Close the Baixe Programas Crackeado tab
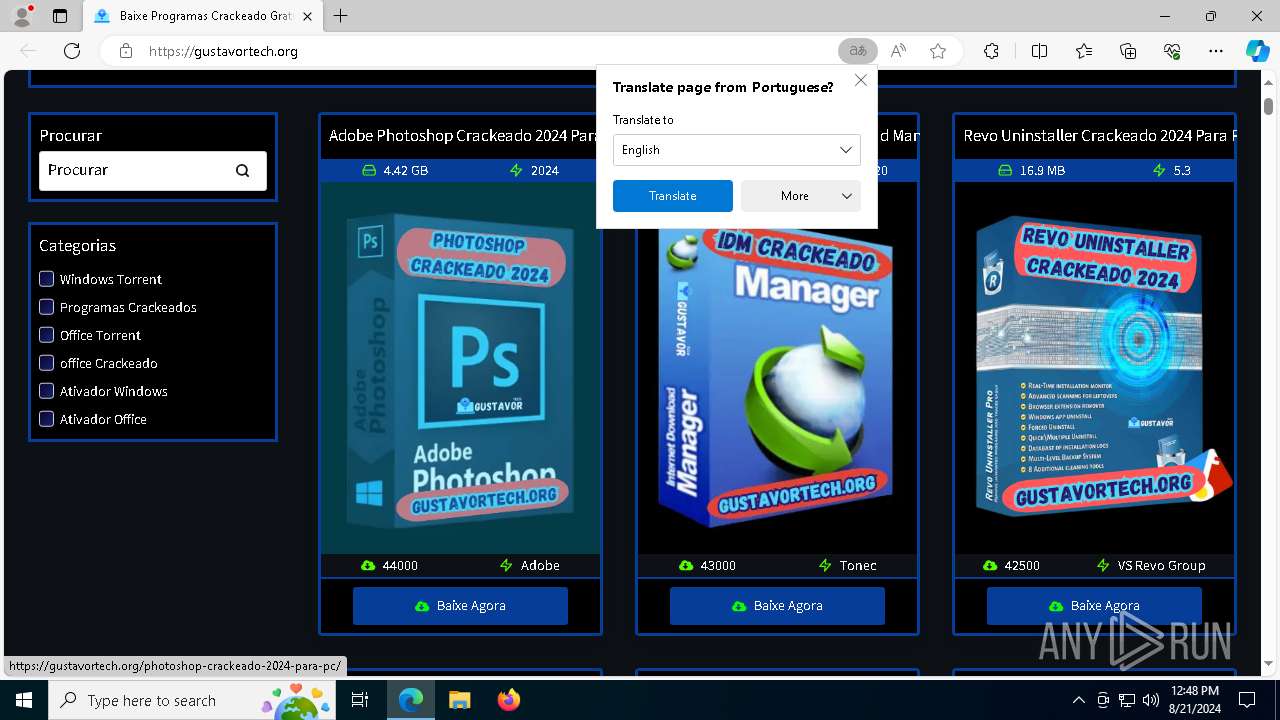The image size is (1280, 720). pyautogui.click(x=308, y=16)
